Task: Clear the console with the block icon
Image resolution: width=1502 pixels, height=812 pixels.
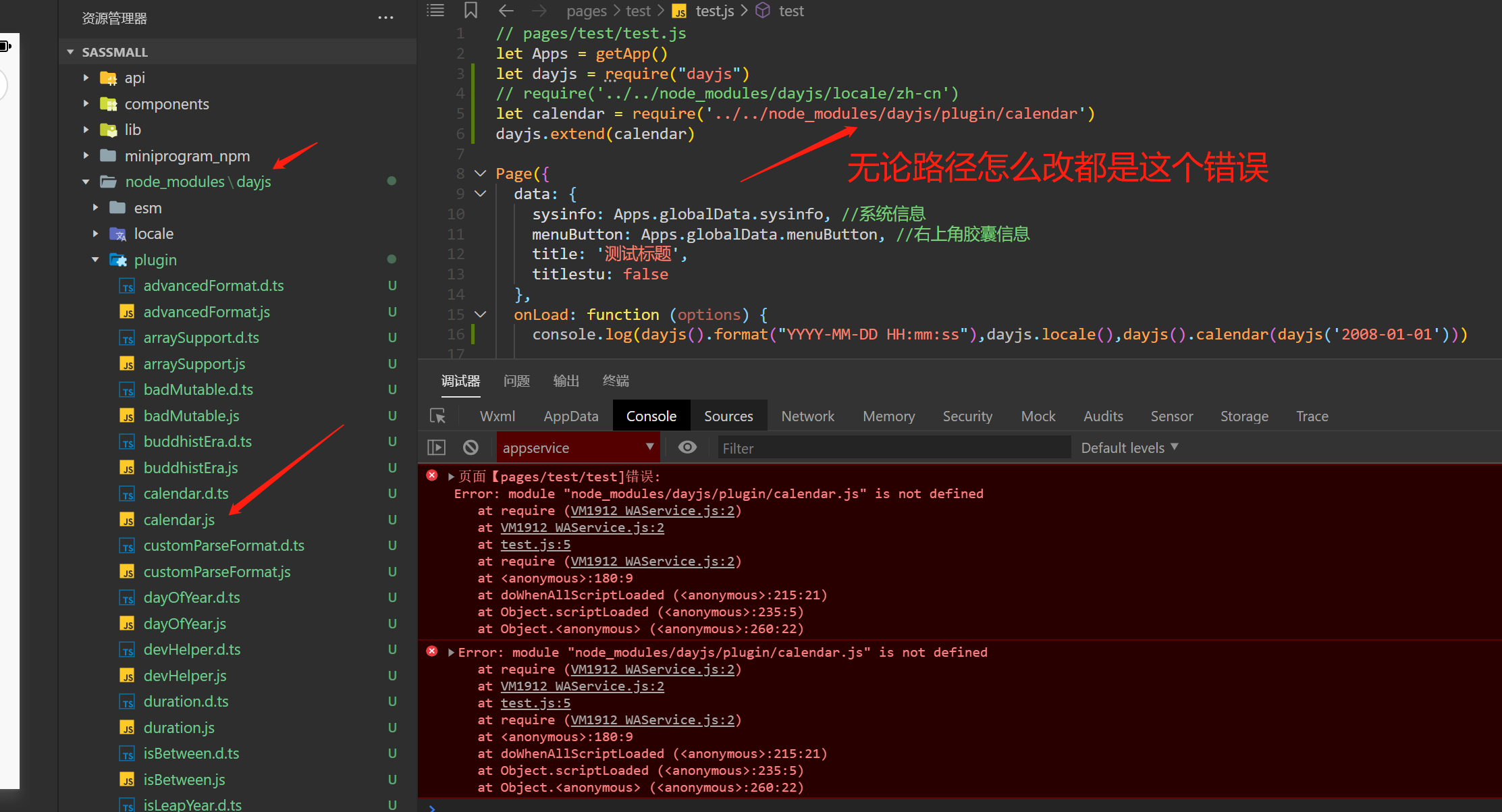Action: (471, 448)
